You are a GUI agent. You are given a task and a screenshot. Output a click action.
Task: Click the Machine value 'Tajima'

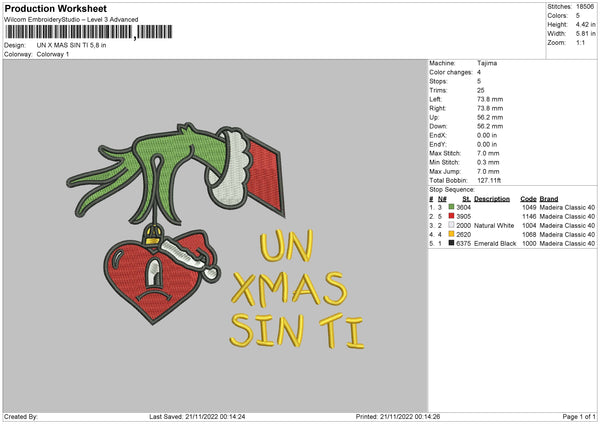487,63
